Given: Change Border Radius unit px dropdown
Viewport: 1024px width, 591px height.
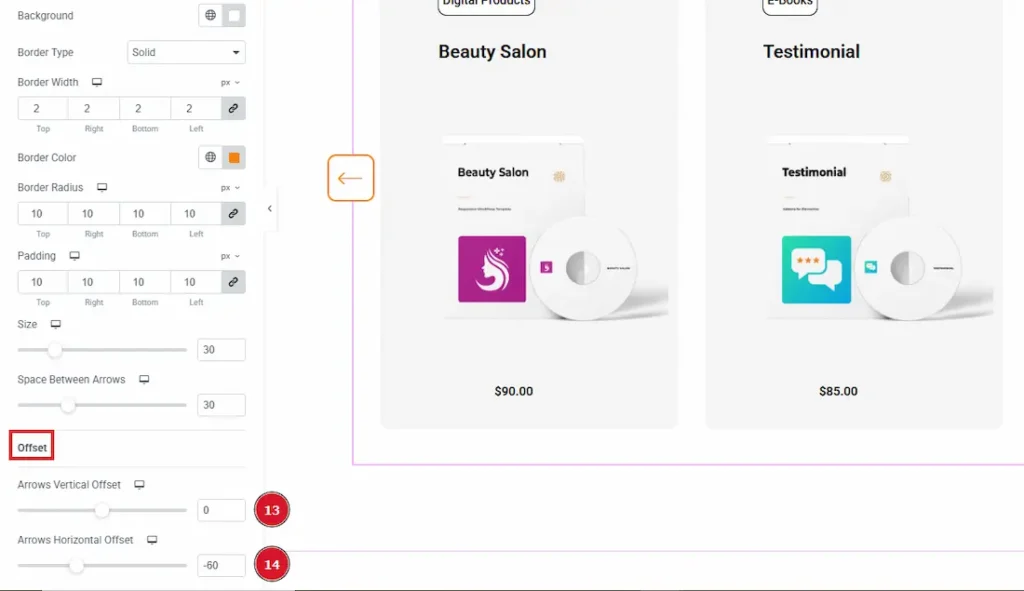Looking at the screenshot, I should (231, 187).
